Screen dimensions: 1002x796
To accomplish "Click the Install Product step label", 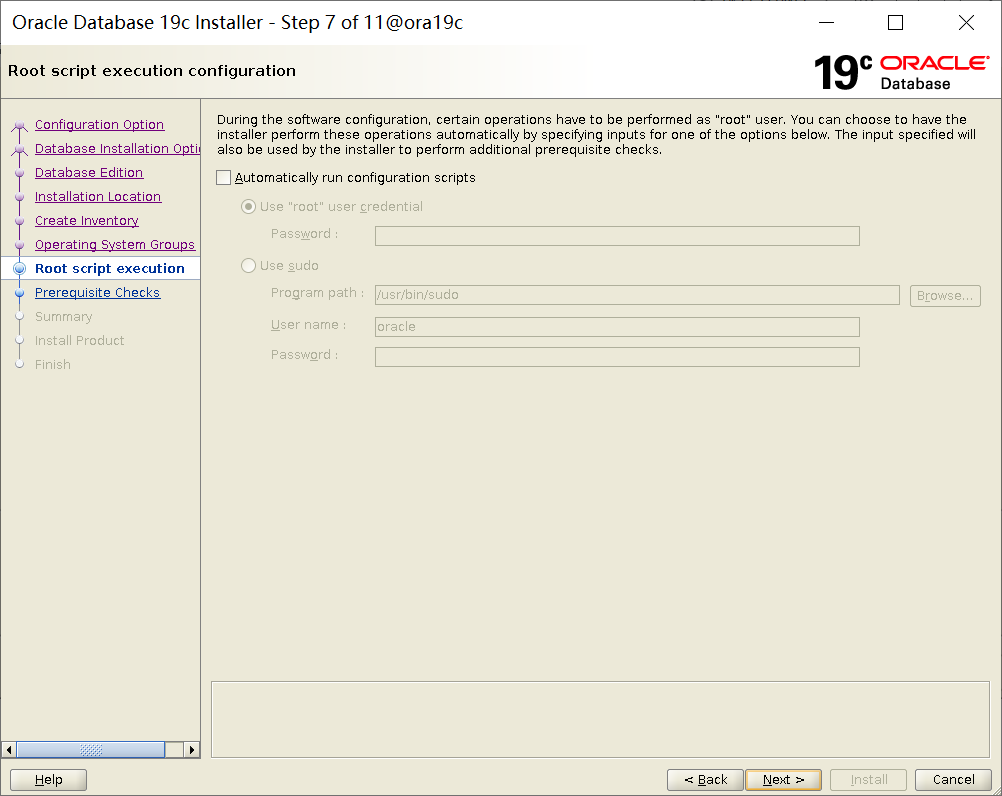I will click(x=79, y=341).
